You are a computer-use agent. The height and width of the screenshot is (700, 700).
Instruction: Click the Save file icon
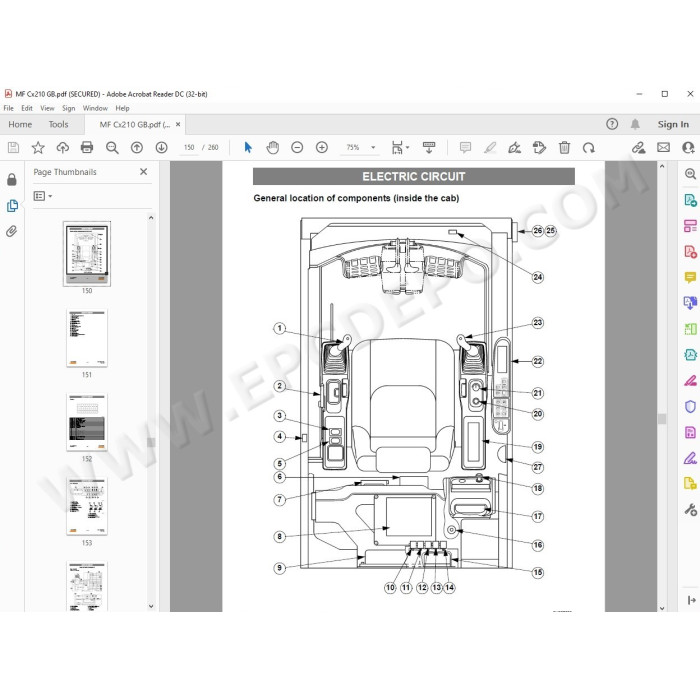pyautogui.click(x=13, y=147)
